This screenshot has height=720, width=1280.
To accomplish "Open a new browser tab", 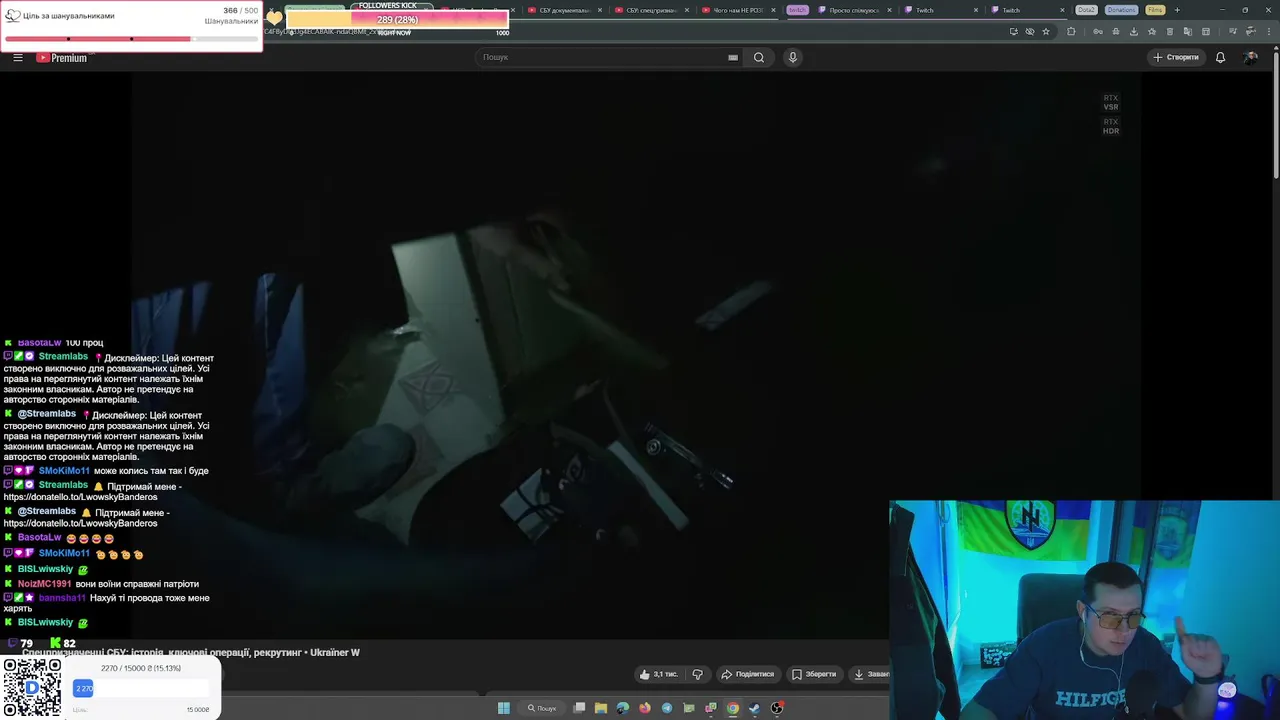I will (1177, 10).
